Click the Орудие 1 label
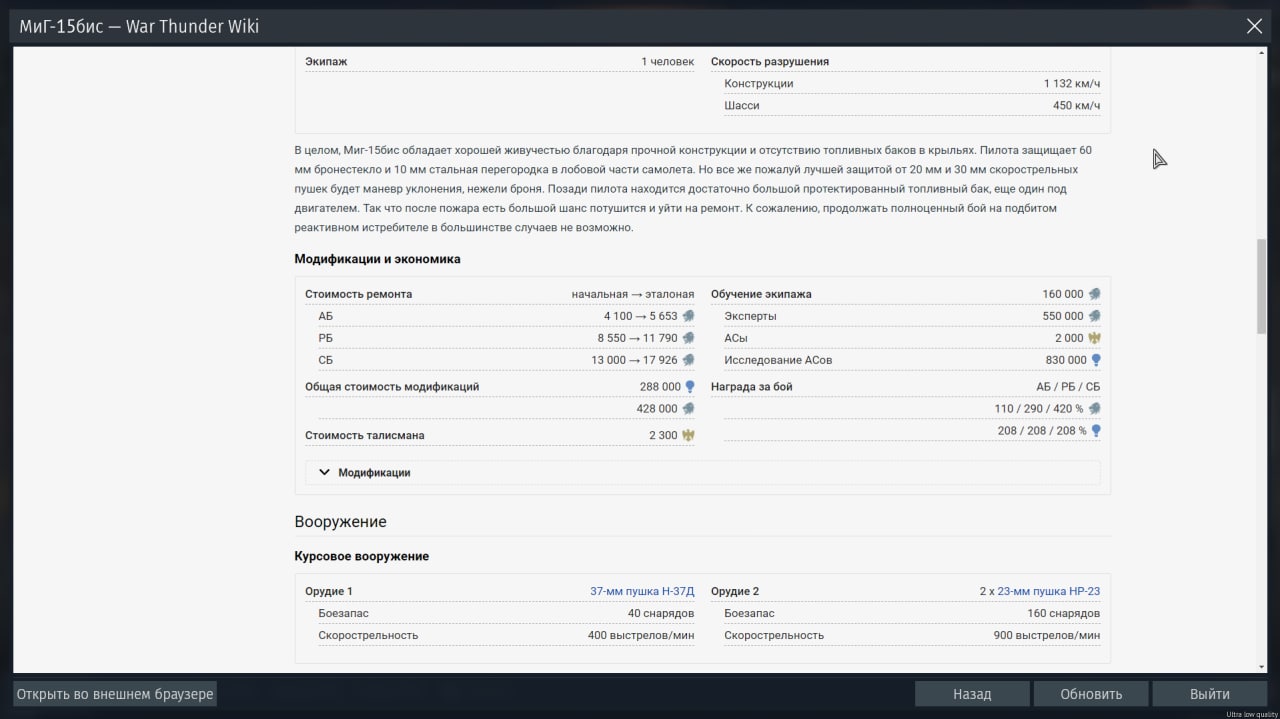 329,591
